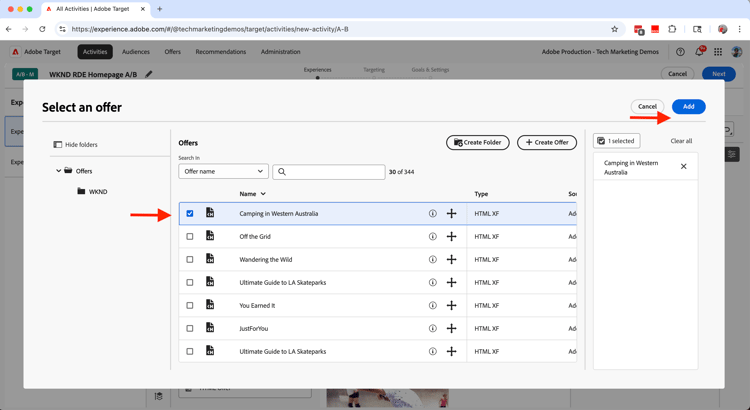Click the Create Offer button
The width and height of the screenshot is (750, 410).
[x=547, y=143]
